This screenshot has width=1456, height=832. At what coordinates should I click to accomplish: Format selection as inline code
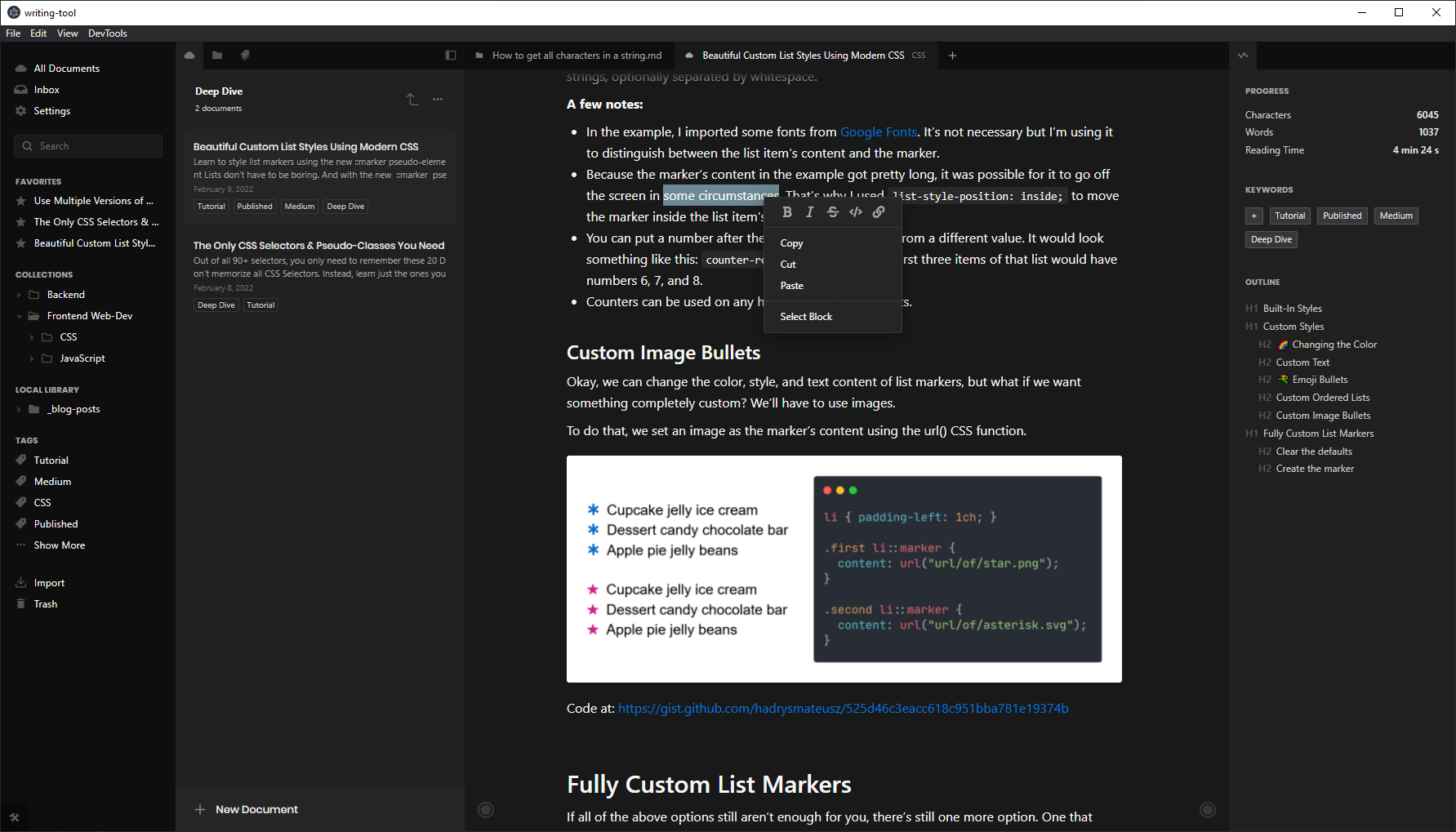coord(856,212)
